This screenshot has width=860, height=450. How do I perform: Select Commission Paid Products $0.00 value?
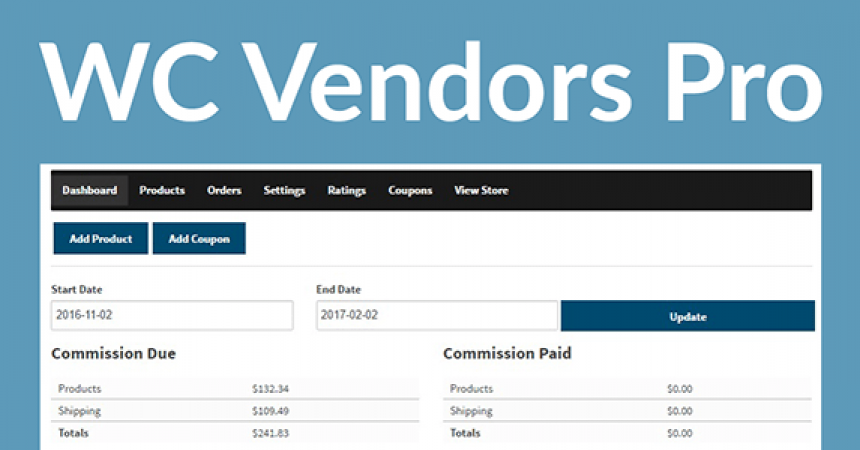(x=680, y=389)
